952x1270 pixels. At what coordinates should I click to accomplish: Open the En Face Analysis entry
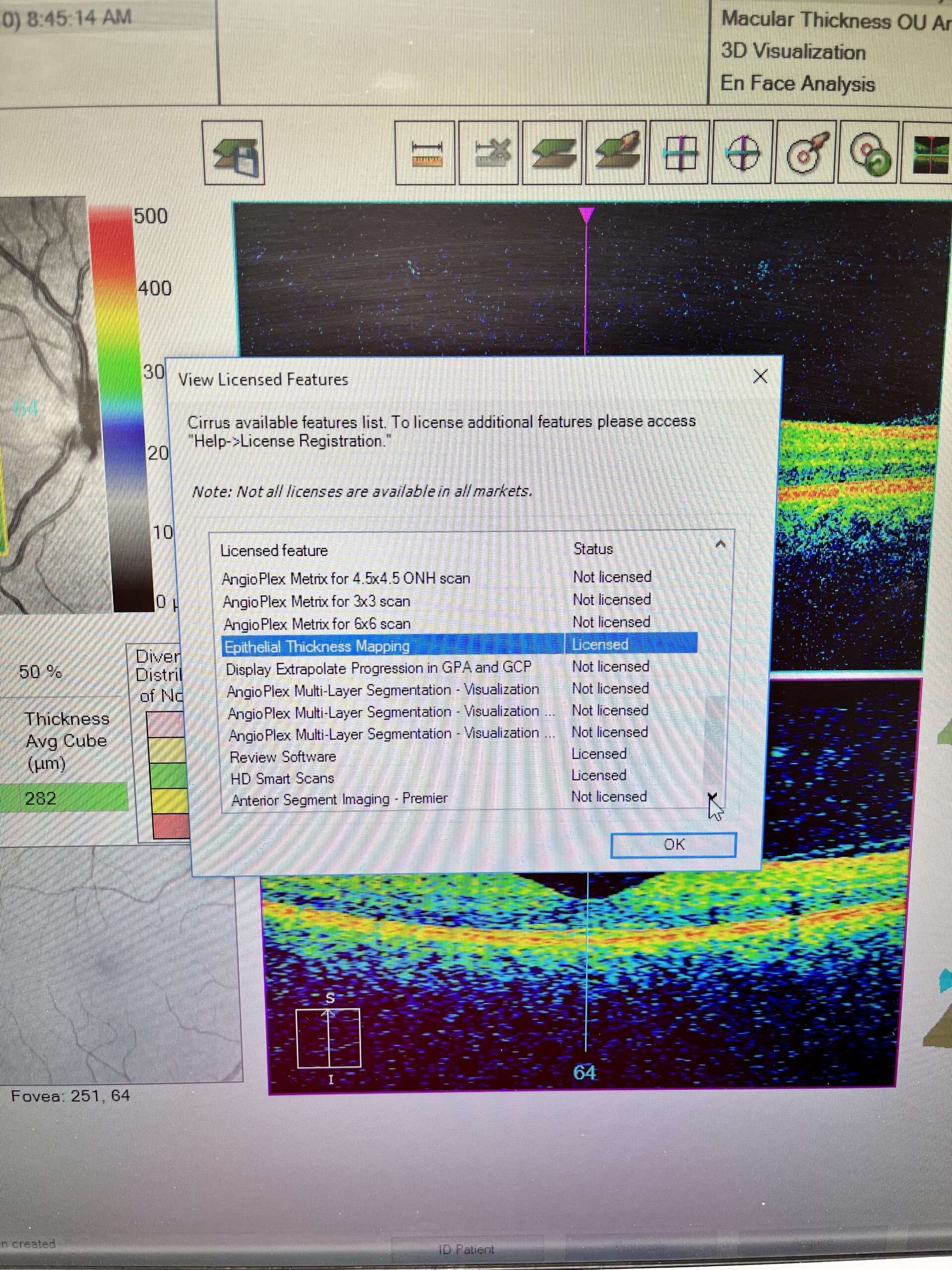[798, 84]
